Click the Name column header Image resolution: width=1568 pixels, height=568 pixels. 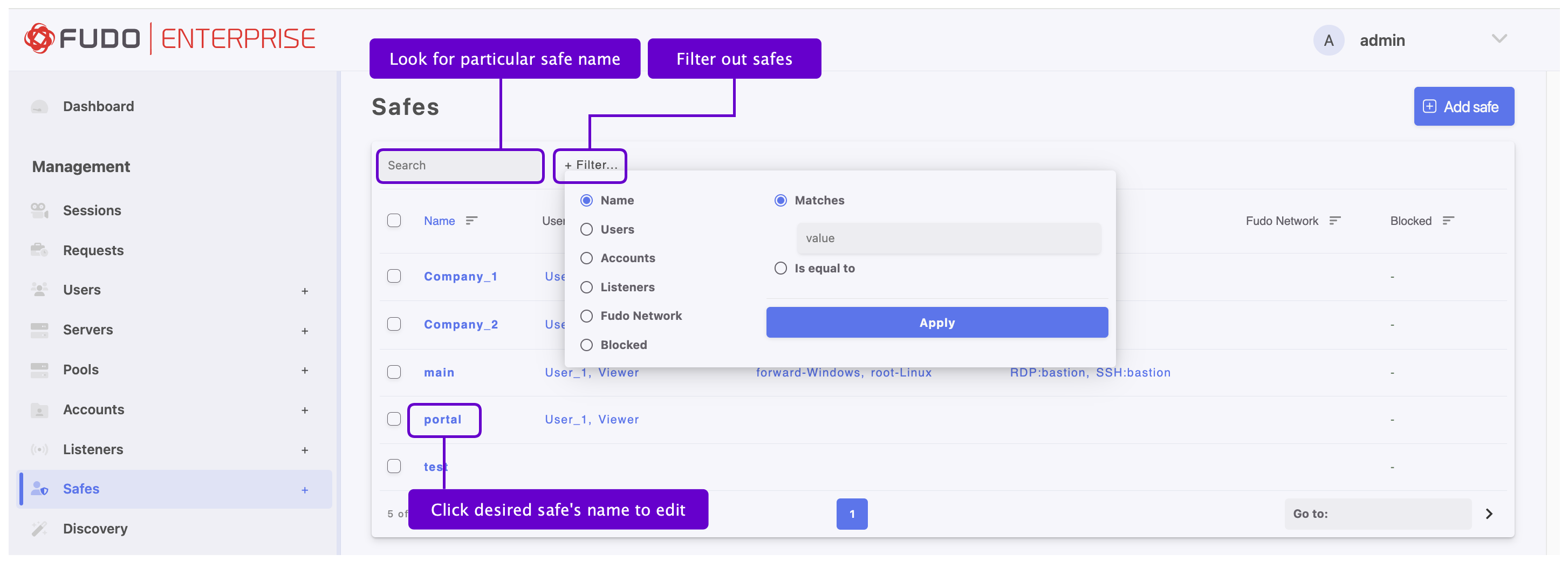click(x=440, y=221)
